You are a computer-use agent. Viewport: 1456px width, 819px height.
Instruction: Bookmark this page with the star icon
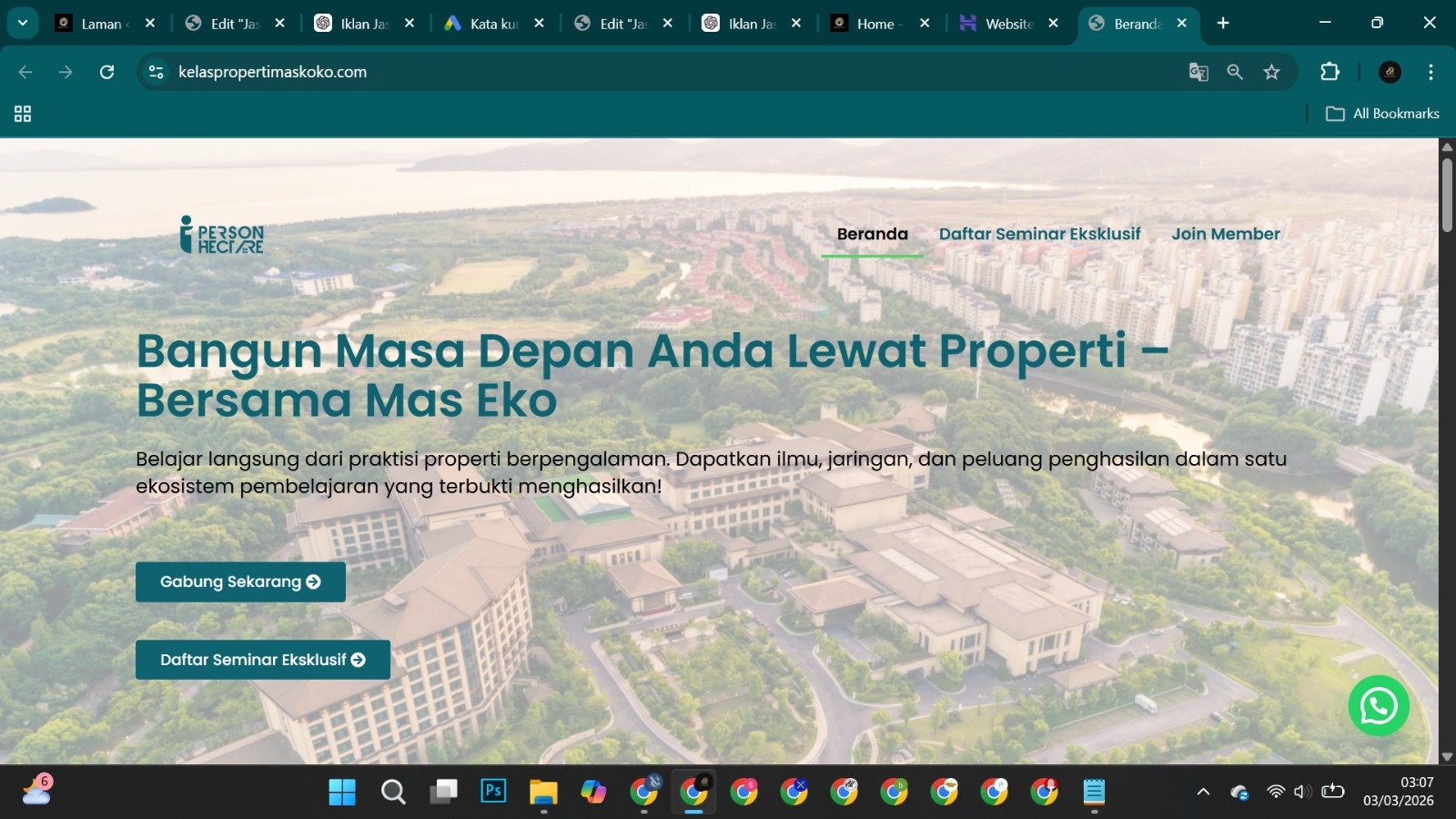pyautogui.click(x=1271, y=72)
